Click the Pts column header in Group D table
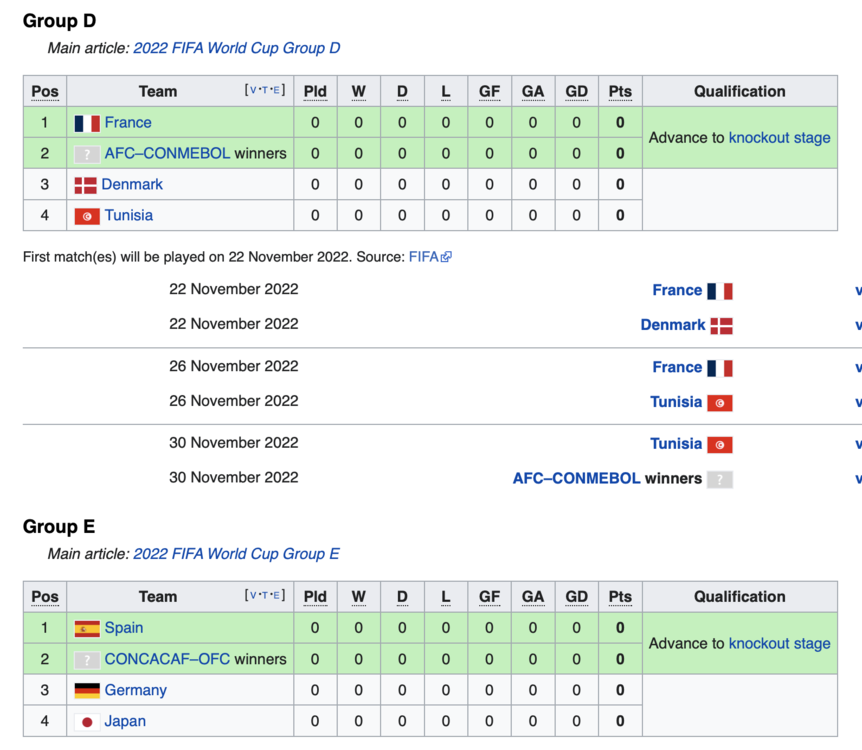Viewport: 862px width, 750px height. tap(620, 92)
